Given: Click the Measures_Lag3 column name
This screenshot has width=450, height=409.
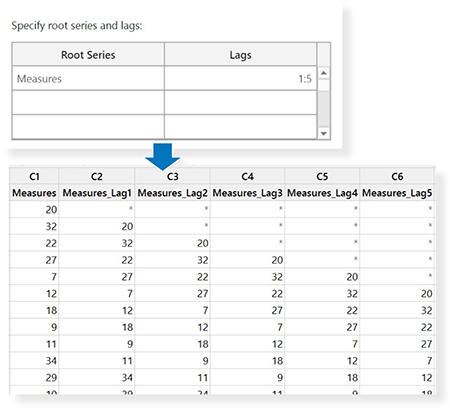Looking at the screenshot, I should pyautogui.click(x=247, y=193).
